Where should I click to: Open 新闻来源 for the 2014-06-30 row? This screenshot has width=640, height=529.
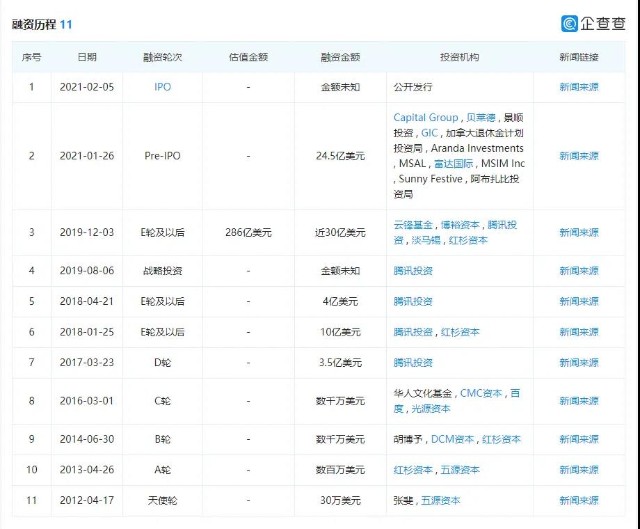pos(579,439)
